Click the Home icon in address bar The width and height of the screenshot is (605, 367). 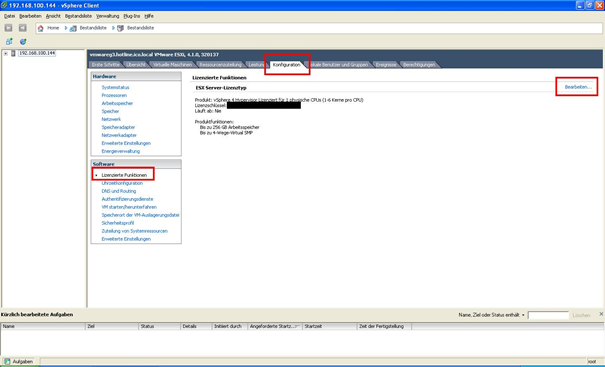click(x=41, y=28)
